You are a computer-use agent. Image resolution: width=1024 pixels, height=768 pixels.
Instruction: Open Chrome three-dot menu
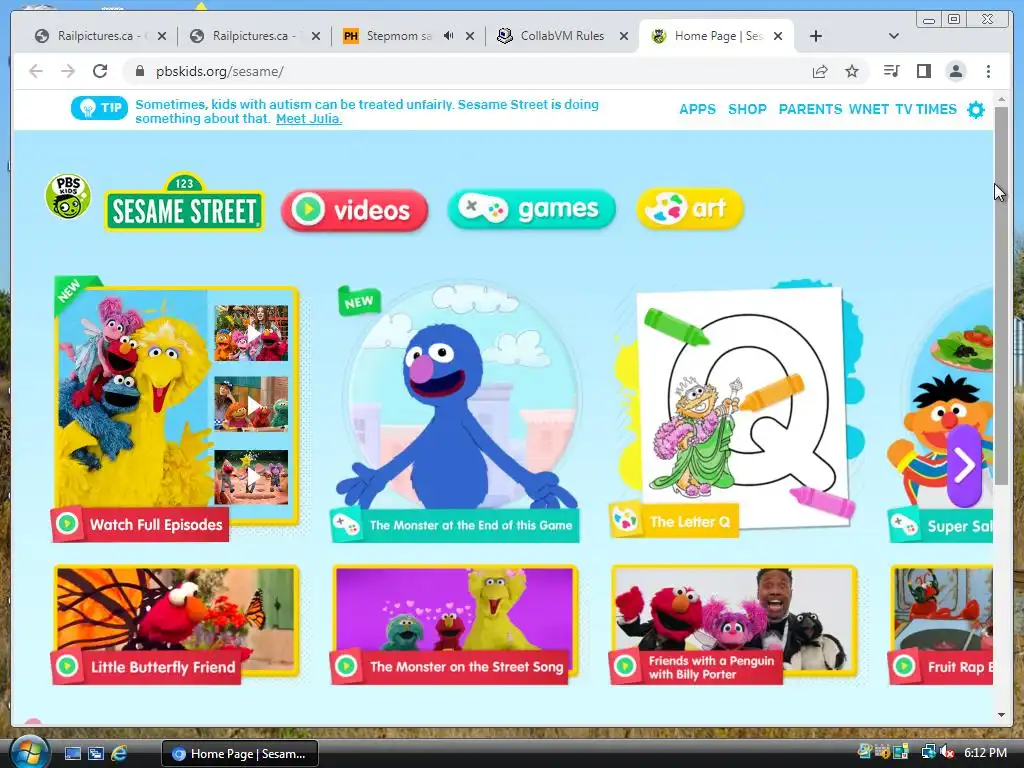pos(989,71)
